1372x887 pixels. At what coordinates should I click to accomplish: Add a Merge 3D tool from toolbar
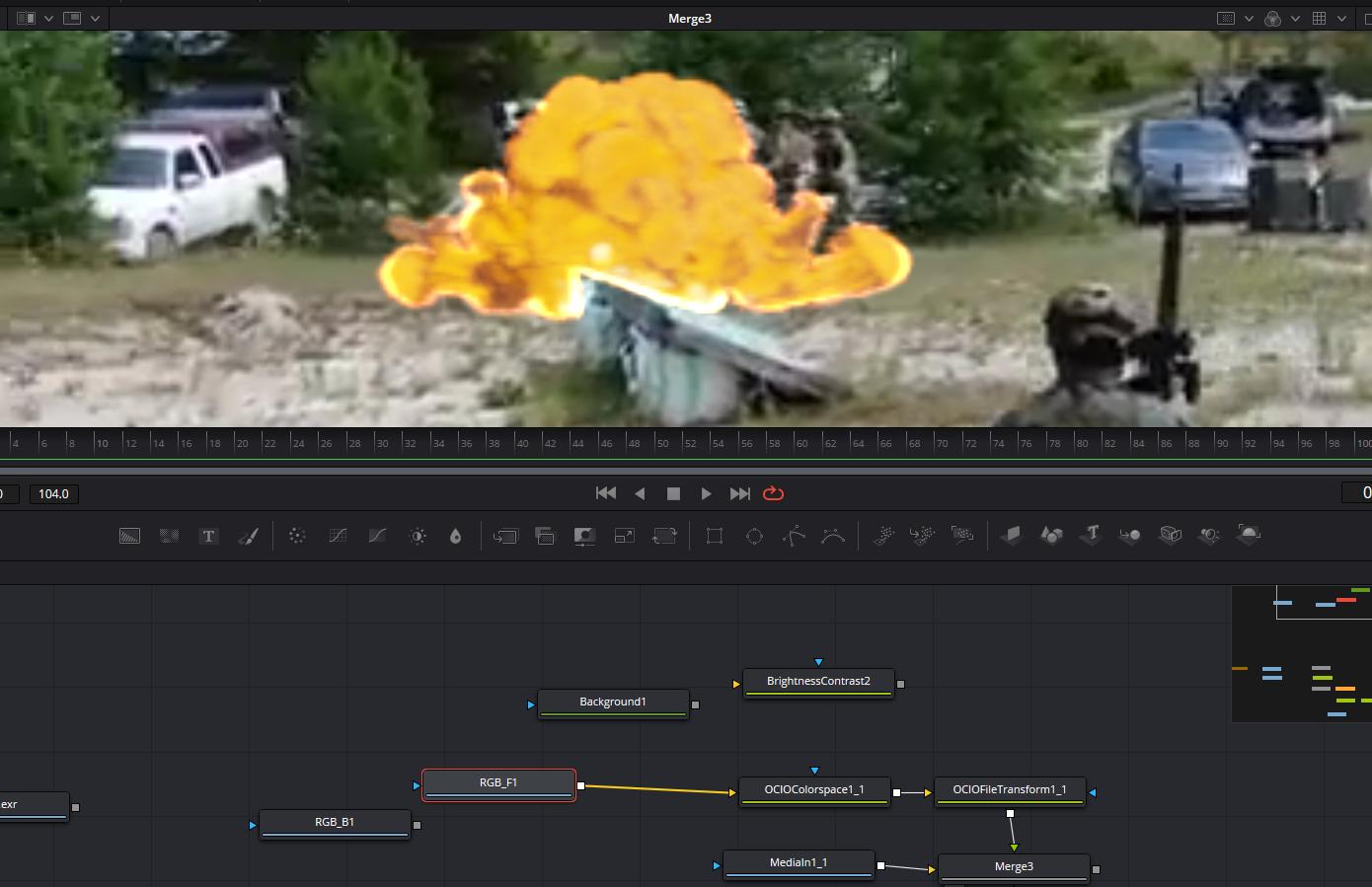point(1130,536)
